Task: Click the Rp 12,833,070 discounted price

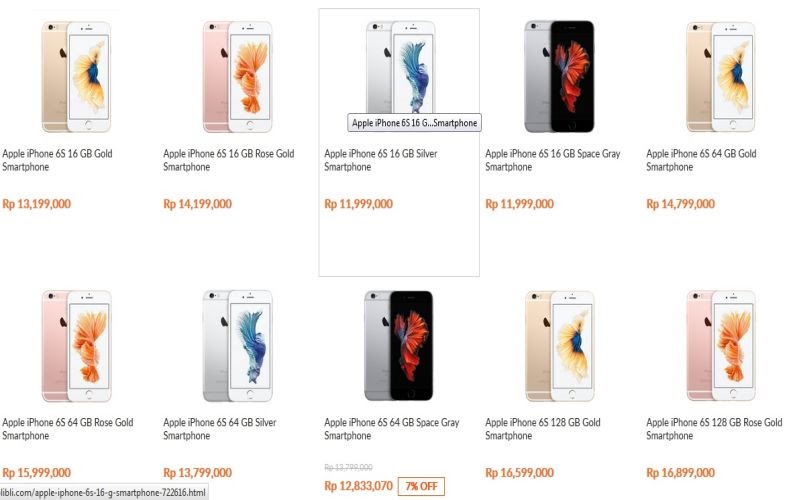Action: pos(358,486)
